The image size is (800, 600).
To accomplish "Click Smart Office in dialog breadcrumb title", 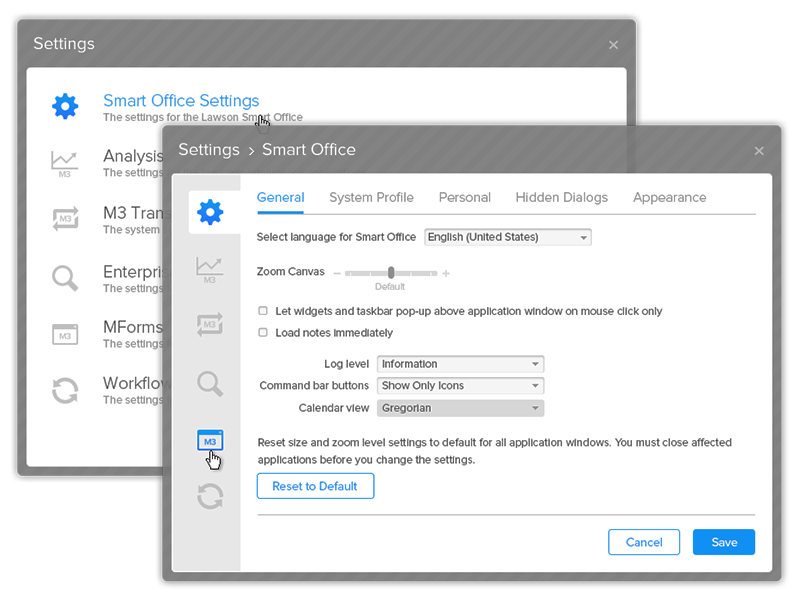I will tap(309, 149).
